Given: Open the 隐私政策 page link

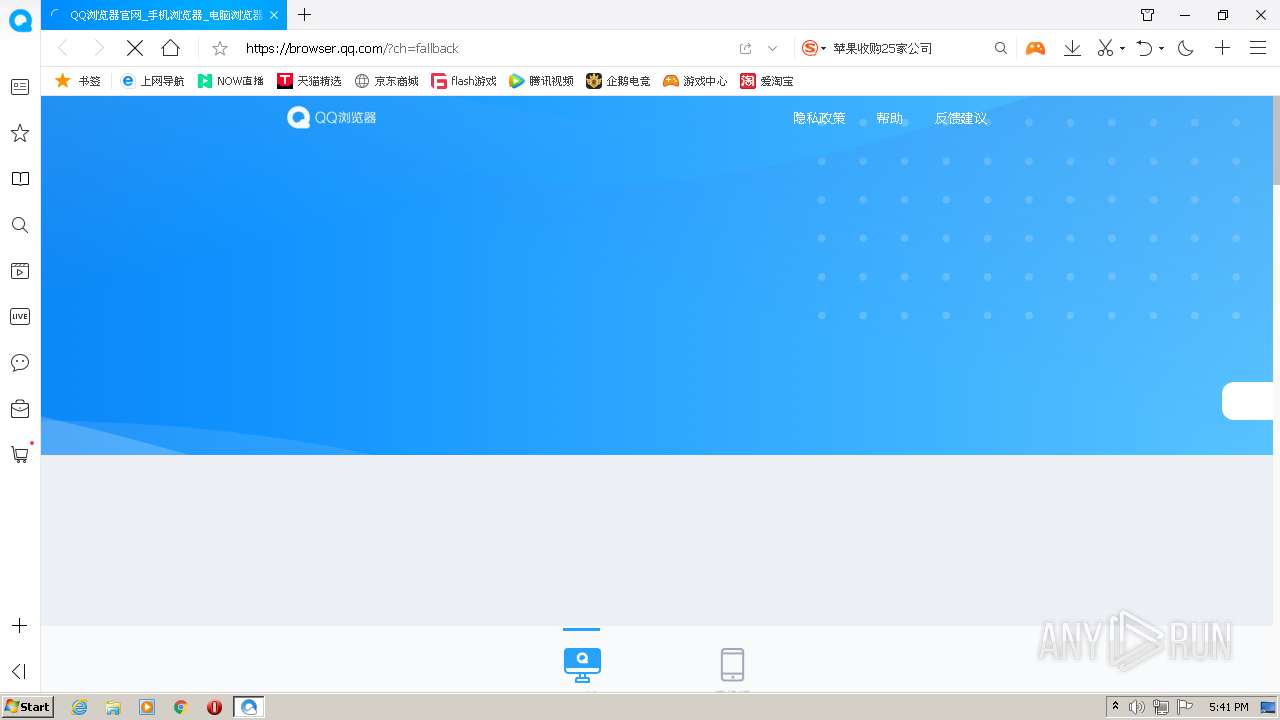Looking at the screenshot, I should [819, 118].
